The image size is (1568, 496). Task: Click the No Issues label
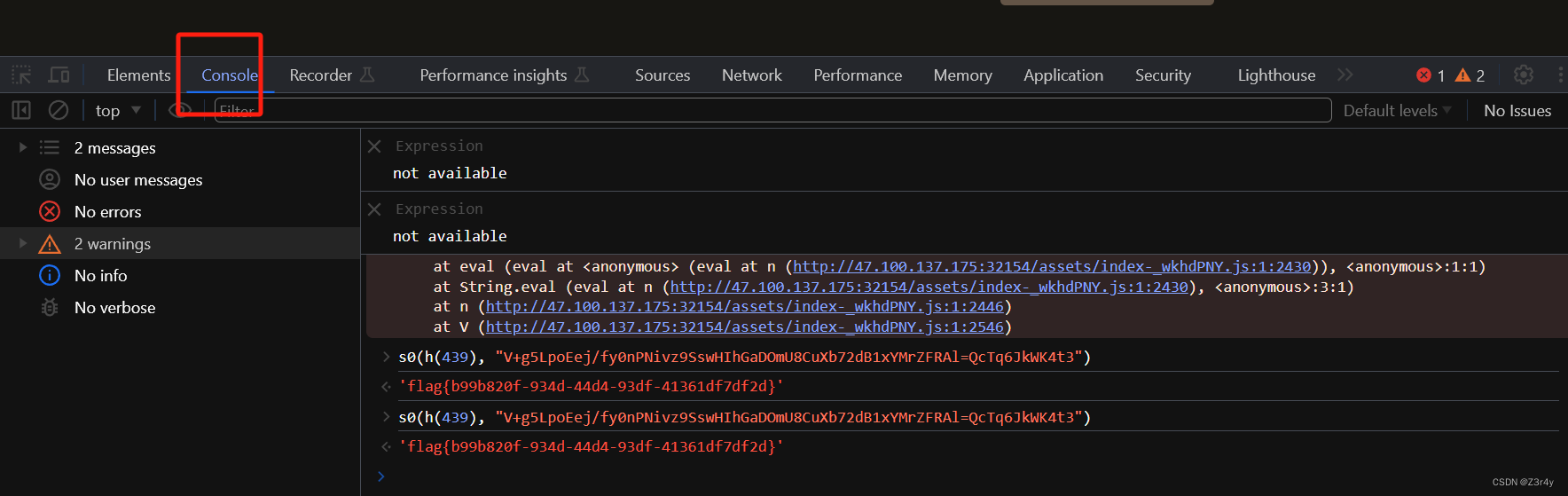(1517, 111)
